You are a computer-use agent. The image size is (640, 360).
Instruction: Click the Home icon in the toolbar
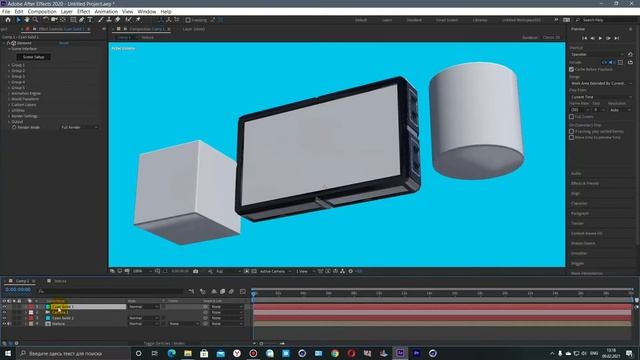[8, 20]
